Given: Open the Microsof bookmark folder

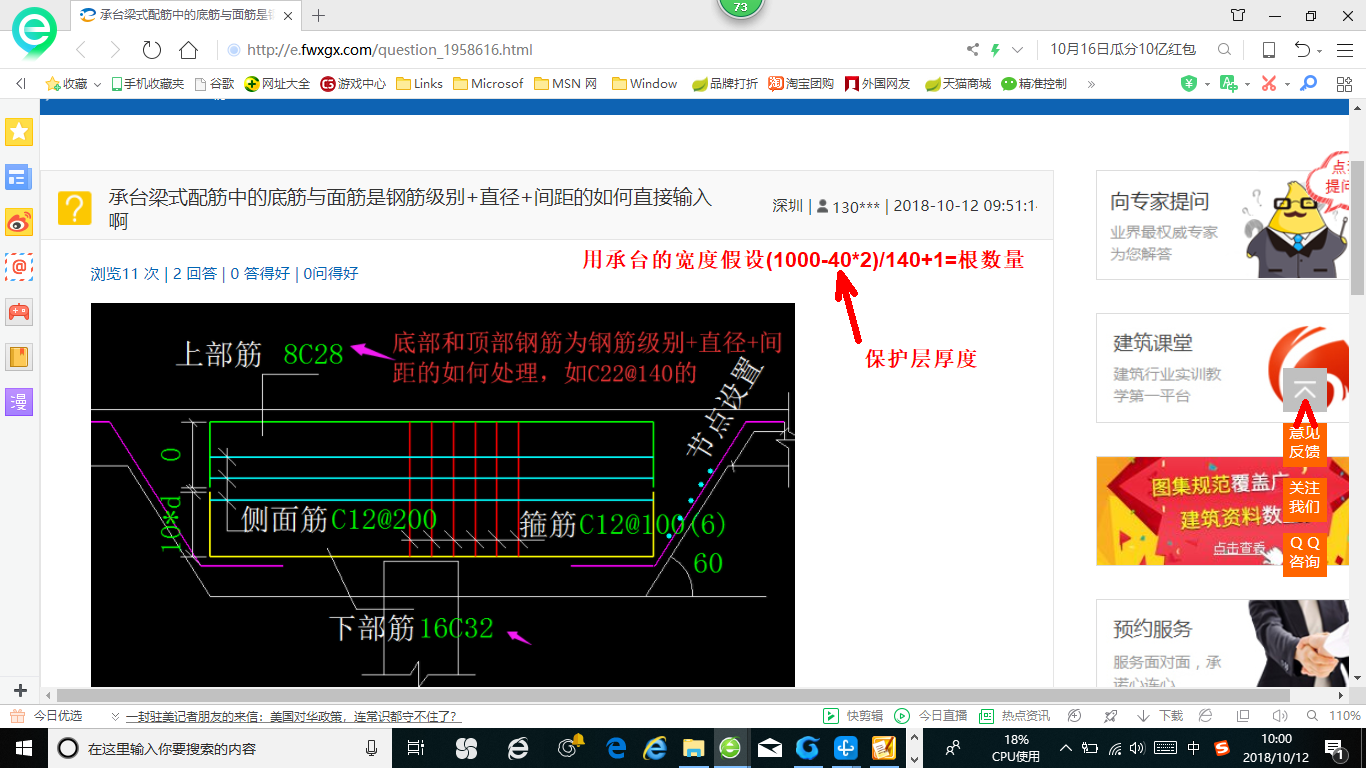Looking at the screenshot, I should pos(489,84).
